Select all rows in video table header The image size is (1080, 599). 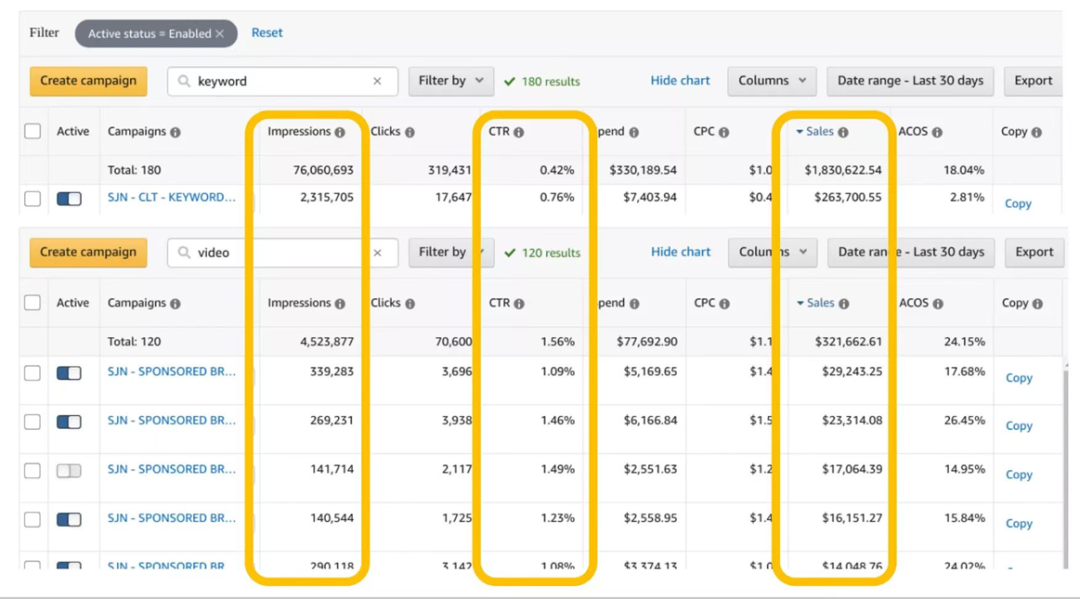(x=32, y=302)
